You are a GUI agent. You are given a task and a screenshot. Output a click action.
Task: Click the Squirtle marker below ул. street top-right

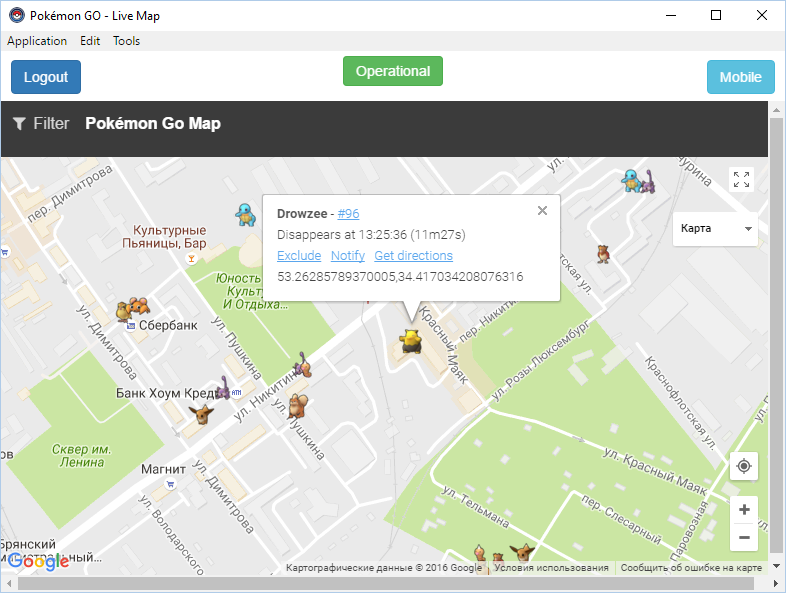click(631, 180)
